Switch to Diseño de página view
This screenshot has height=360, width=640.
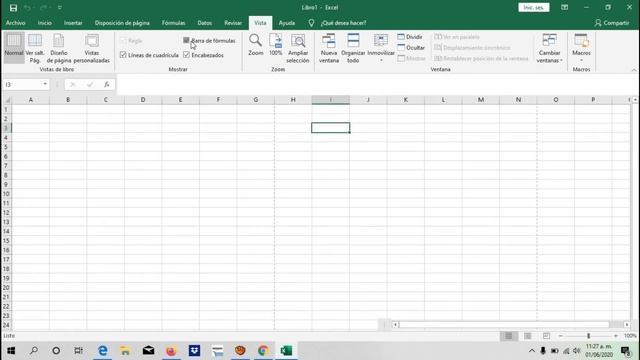pos(59,47)
